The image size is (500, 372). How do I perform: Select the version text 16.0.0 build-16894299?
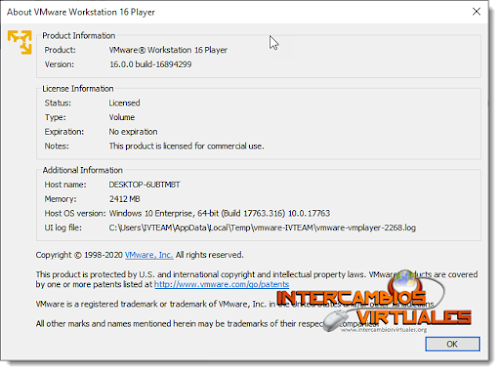pos(150,64)
